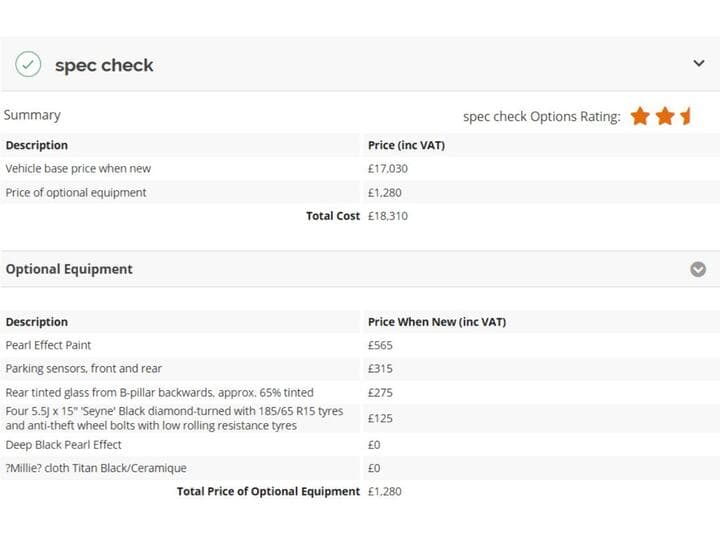Screen dimensions: 720x540
Task: Click the Price of optional equipment row
Action: (x=360, y=192)
